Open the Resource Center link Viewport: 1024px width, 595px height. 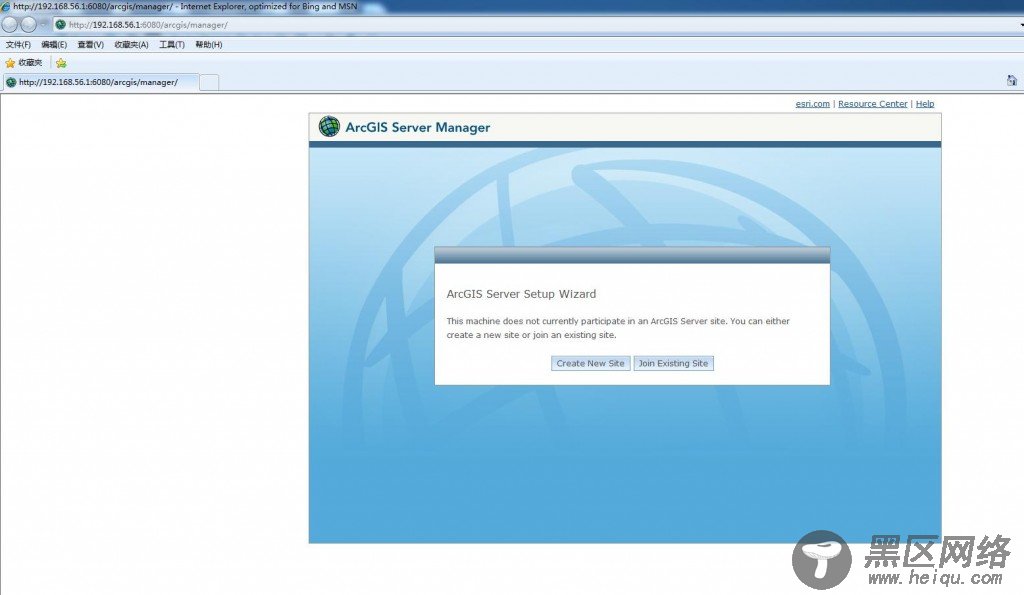coord(872,104)
